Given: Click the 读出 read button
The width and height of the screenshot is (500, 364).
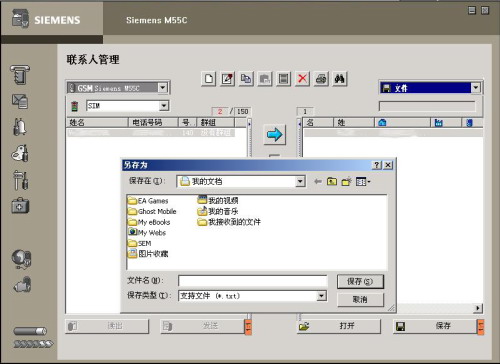Looking at the screenshot, I should point(107,326).
